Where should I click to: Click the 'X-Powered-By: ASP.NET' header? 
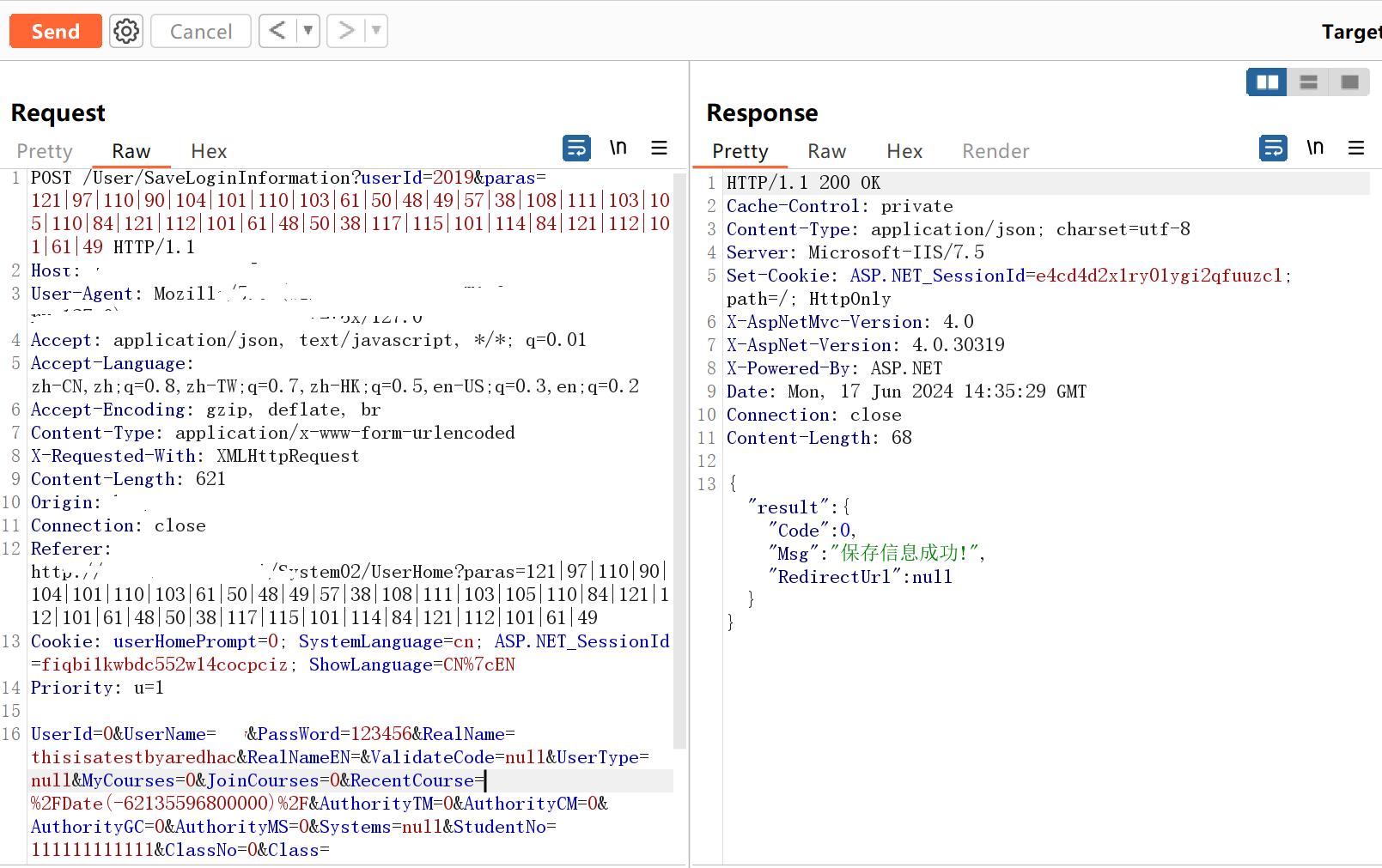coord(835,368)
